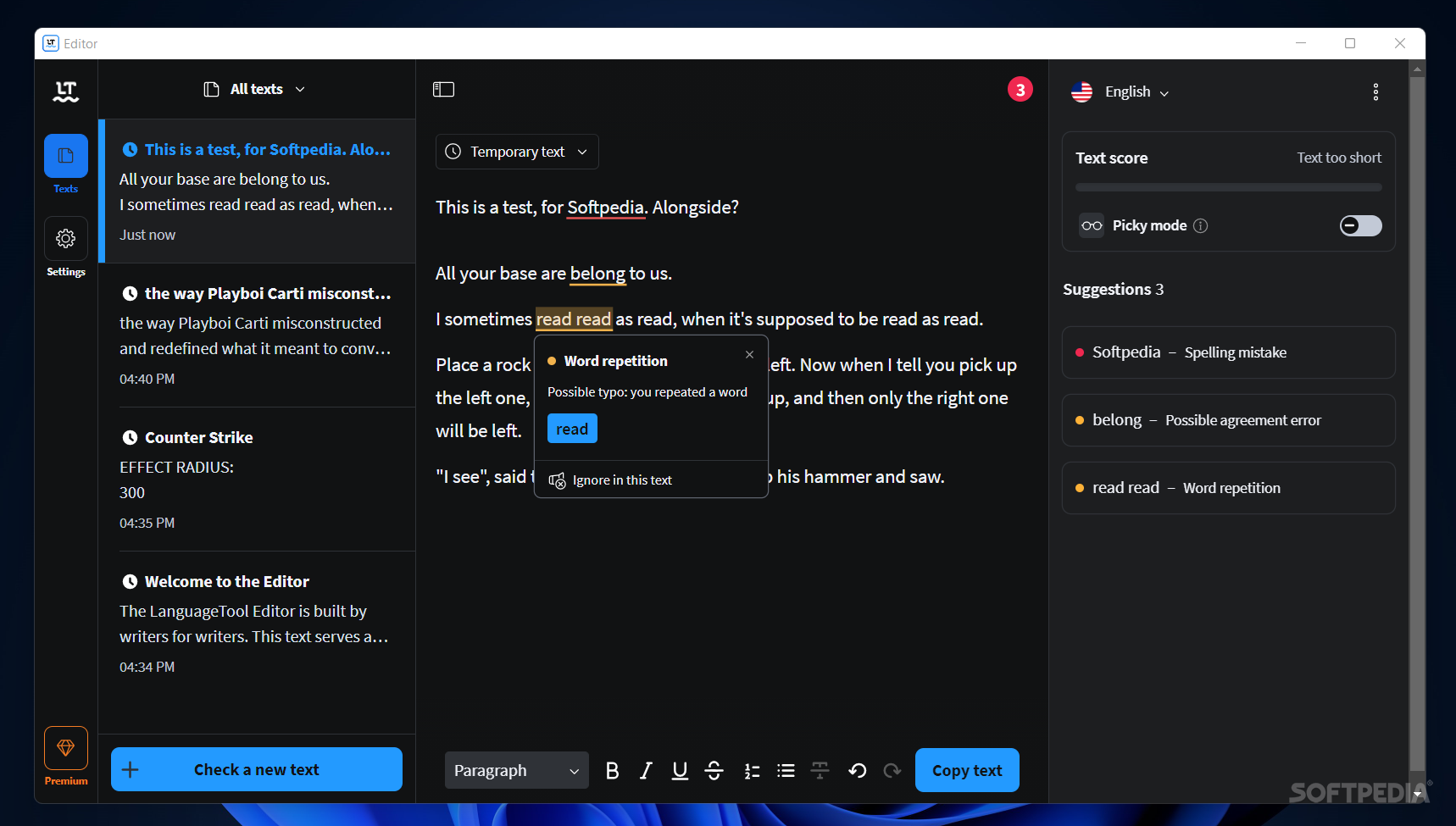The height and width of the screenshot is (826, 1456).
Task: Expand the All texts dropdown
Action: (254, 89)
